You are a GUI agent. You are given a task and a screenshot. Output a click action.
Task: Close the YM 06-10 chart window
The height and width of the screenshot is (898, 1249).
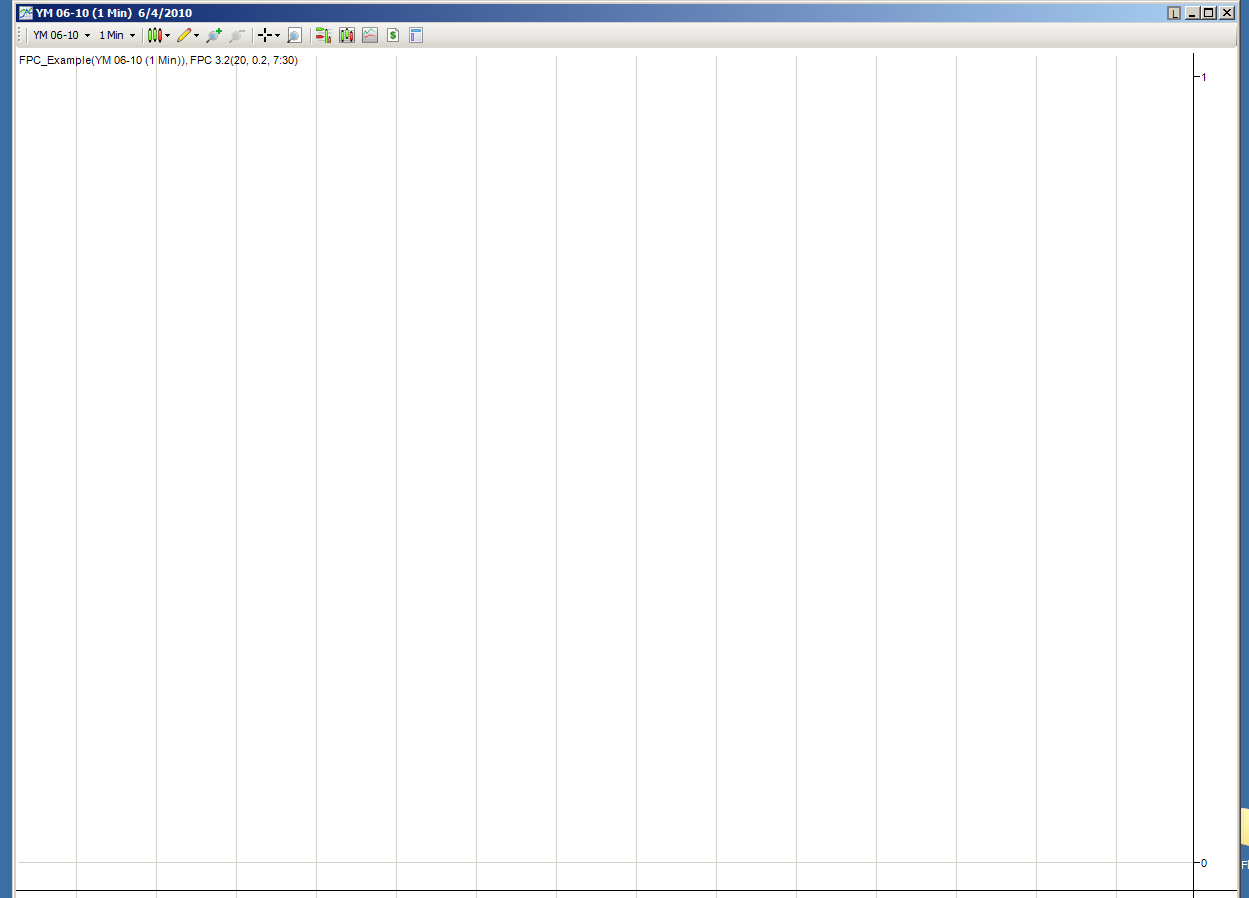[1226, 13]
